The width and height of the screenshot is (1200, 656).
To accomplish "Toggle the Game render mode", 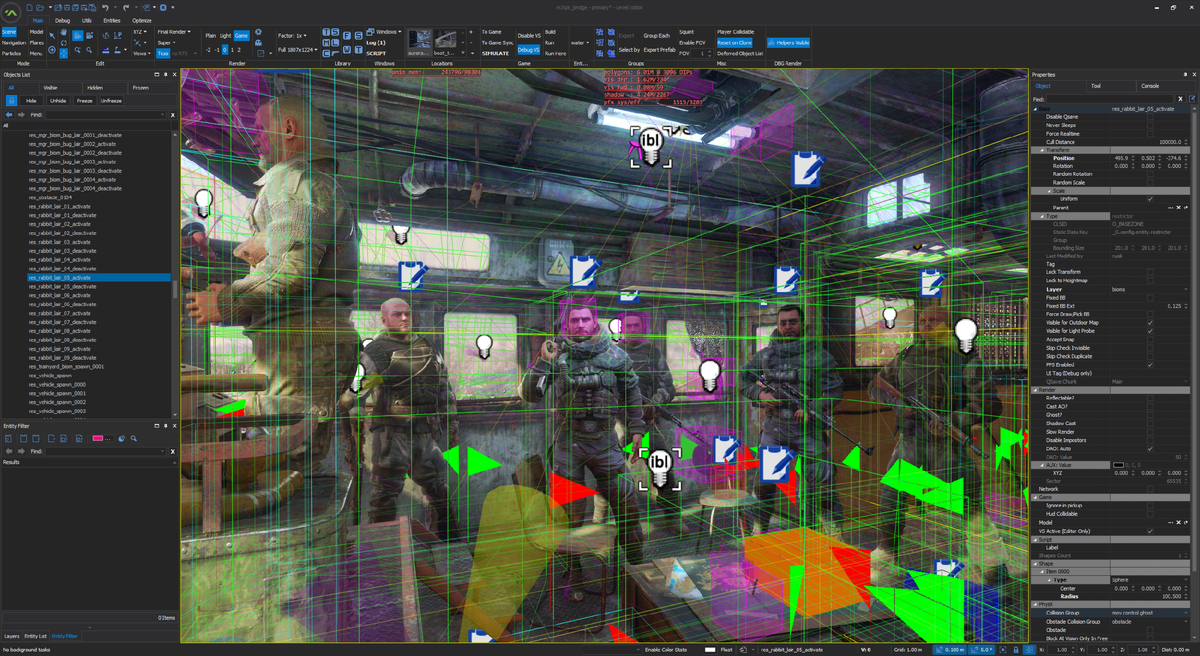I will [241, 35].
